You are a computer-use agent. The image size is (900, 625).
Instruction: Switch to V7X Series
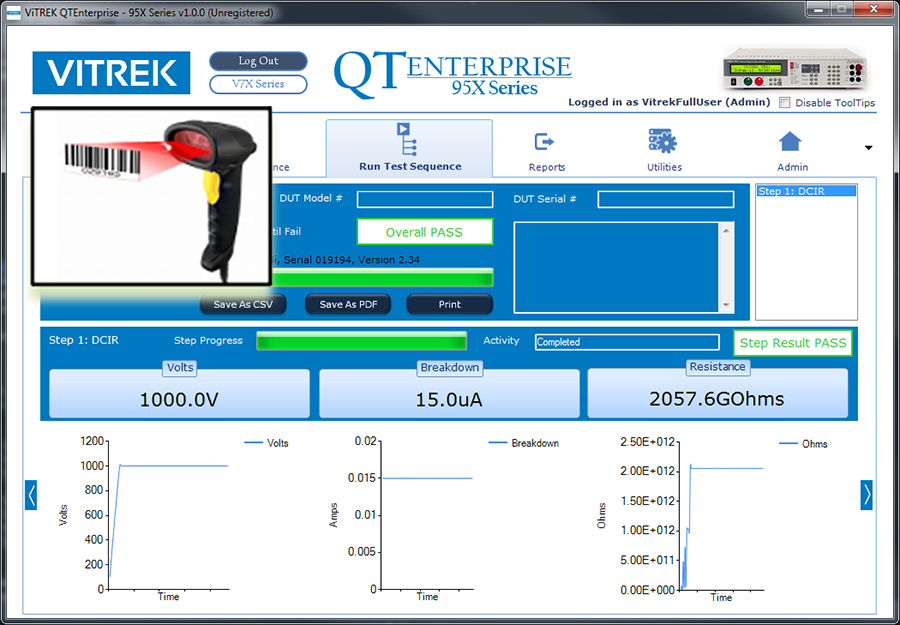(x=258, y=84)
